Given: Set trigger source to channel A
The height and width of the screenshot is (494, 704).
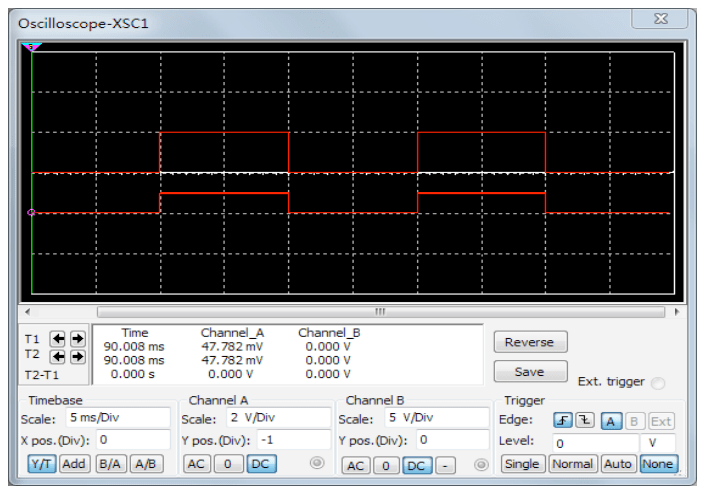Looking at the screenshot, I should 611,421.
